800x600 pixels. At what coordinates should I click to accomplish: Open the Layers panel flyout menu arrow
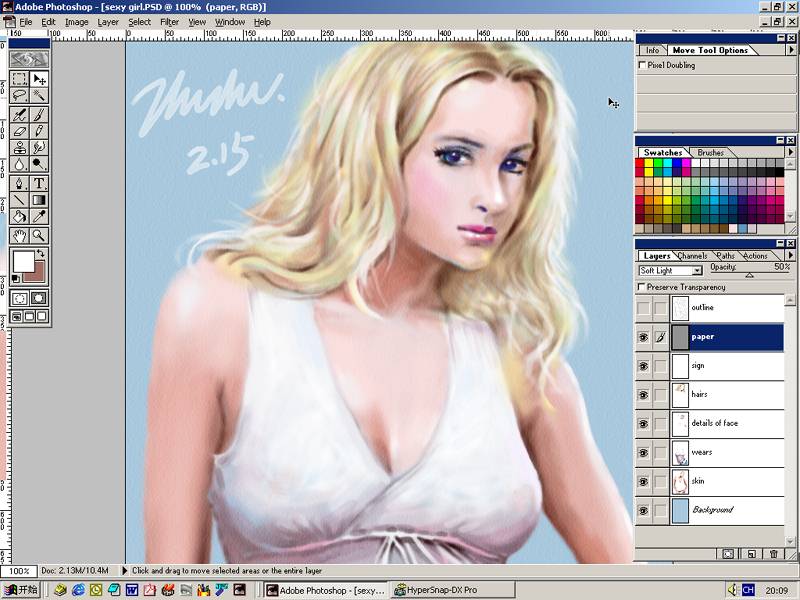[791, 255]
